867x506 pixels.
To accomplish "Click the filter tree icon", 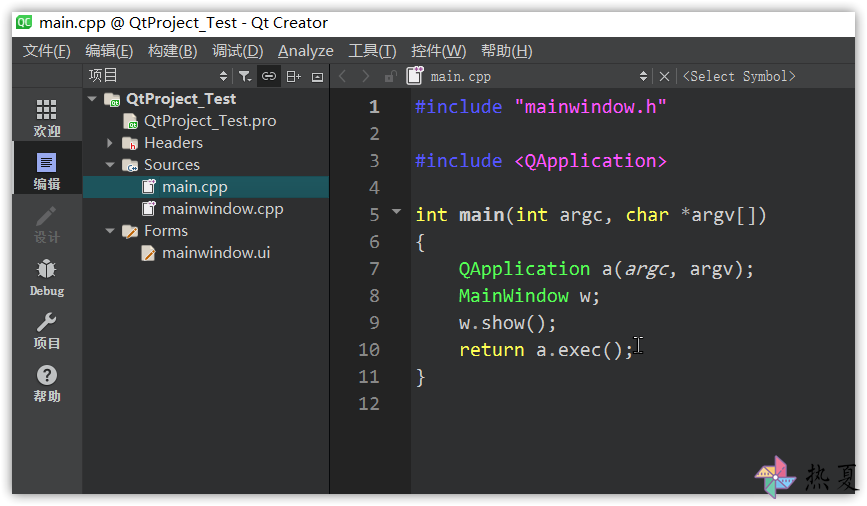I will pos(245,76).
